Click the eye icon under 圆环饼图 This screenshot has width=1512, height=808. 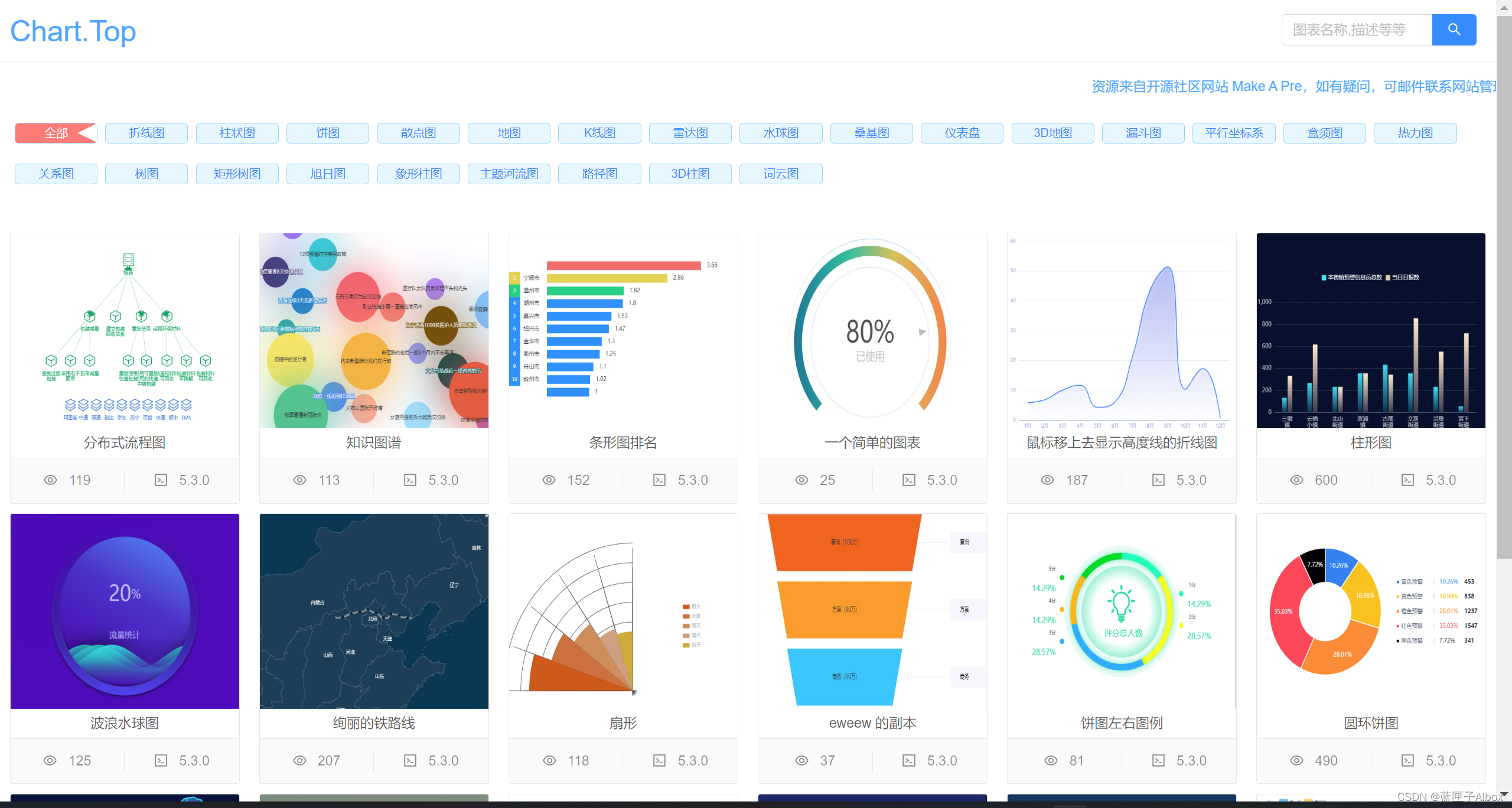click(1297, 761)
